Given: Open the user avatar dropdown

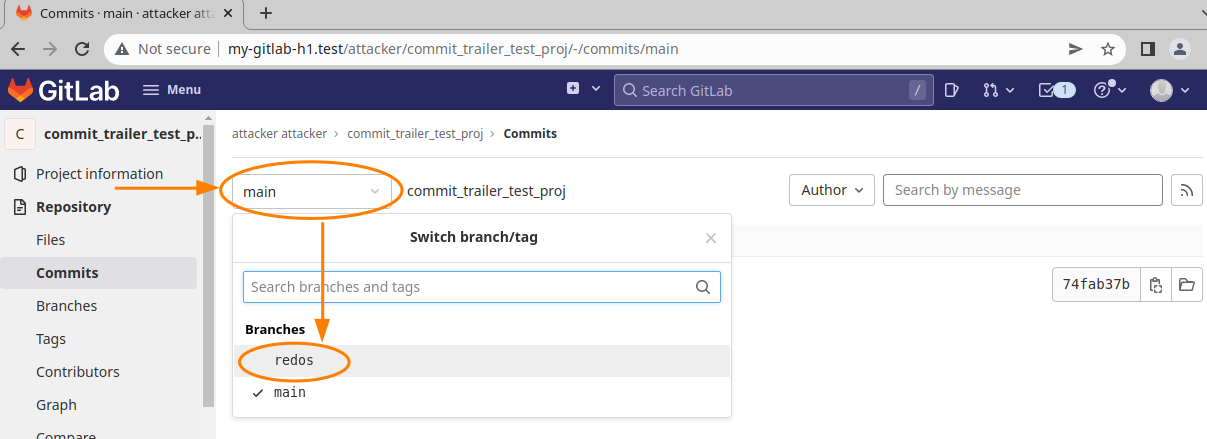Looking at the screenshot, I should pos(1169,90).
